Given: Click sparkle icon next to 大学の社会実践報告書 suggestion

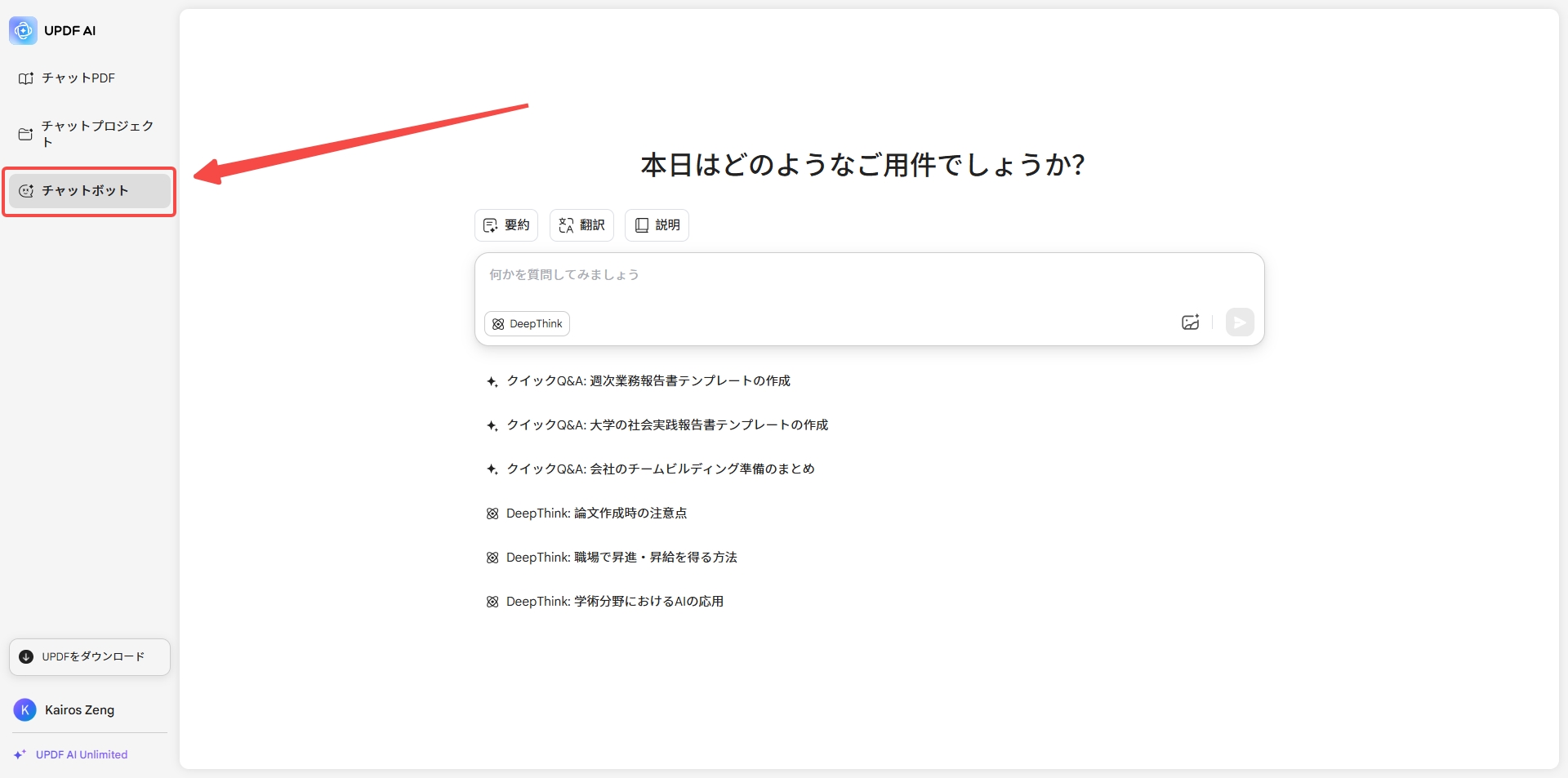Looking at the screenshot, I should tap(492, 425).
